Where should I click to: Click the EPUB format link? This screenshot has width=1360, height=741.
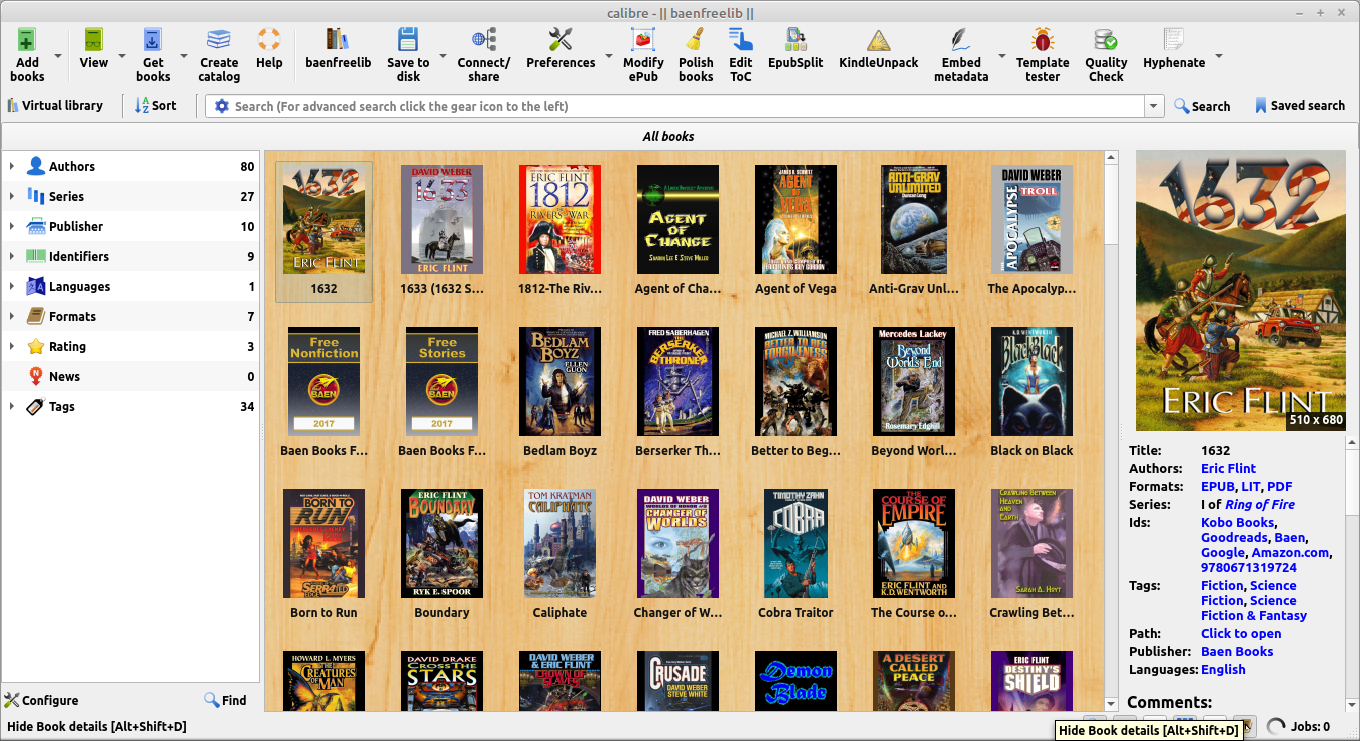pos(1217,486)
